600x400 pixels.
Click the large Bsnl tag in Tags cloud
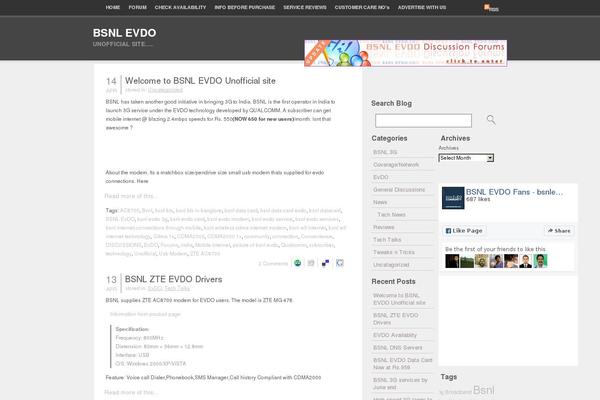484,390
